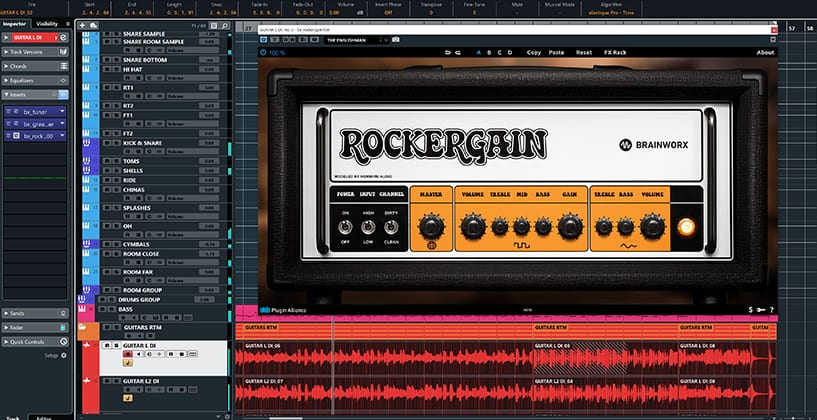Take plugin snapshot with the camera icon
This screenshot has width=817, height=420.
(395, 40)
